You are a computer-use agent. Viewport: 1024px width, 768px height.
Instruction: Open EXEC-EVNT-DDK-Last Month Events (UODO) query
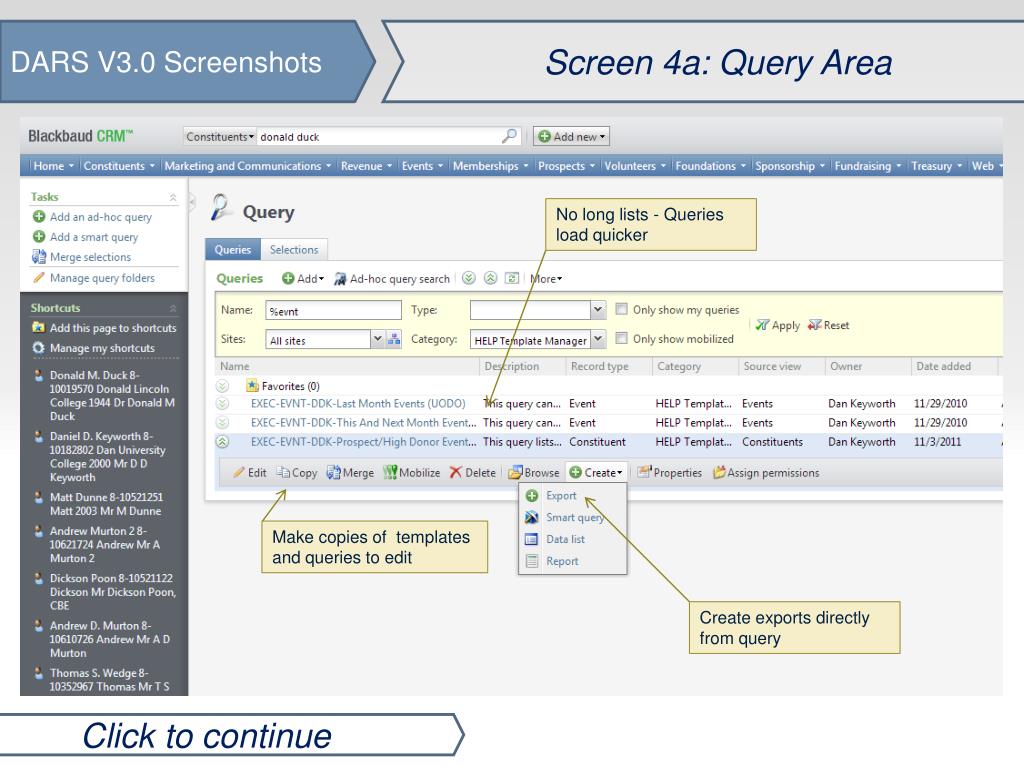(358, 404)
